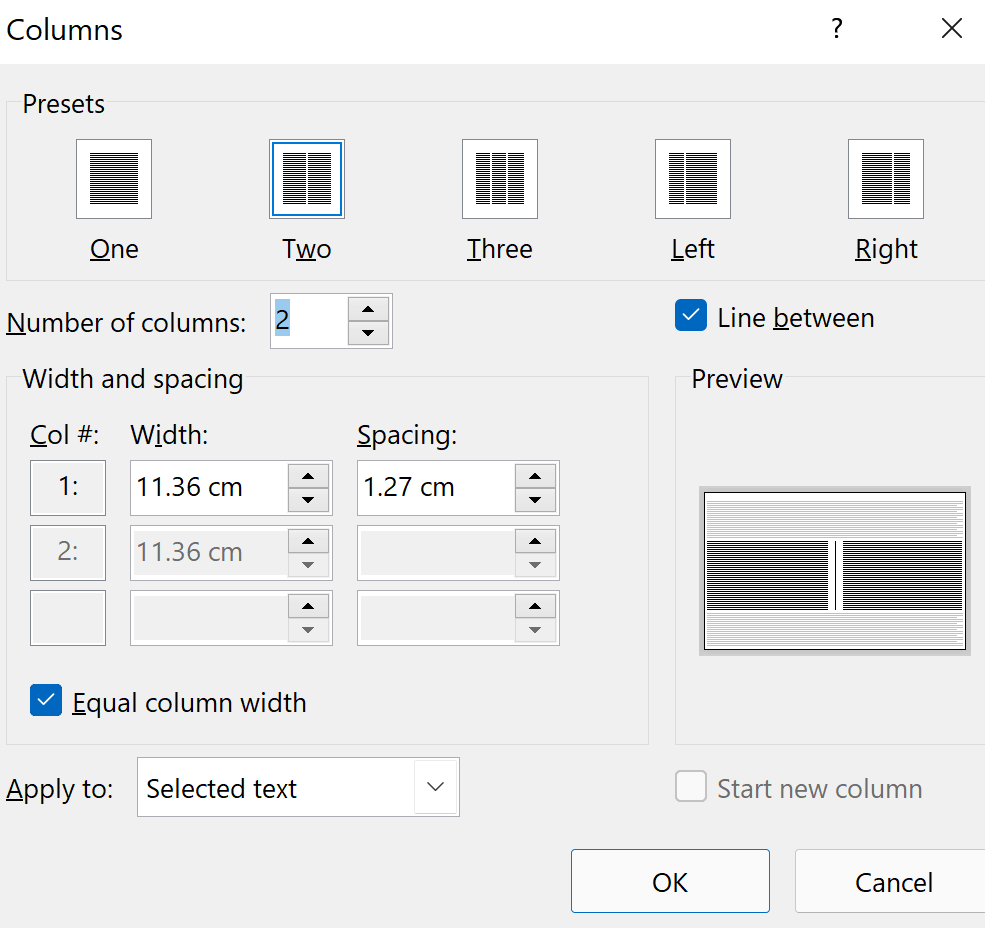Image resolution: width=985 pixels, height=928 pixels.
Task: Open dialog help with question mark icon
Action: [836, 29]
